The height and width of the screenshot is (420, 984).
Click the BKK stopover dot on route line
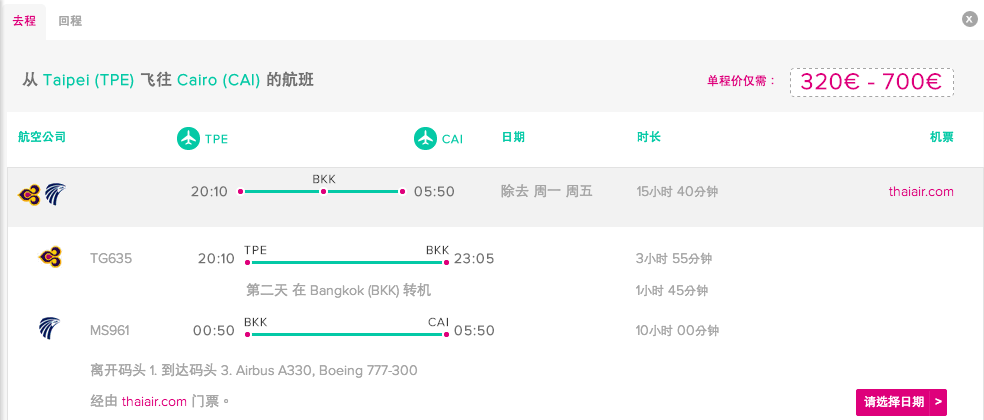[x=323, y=191]
